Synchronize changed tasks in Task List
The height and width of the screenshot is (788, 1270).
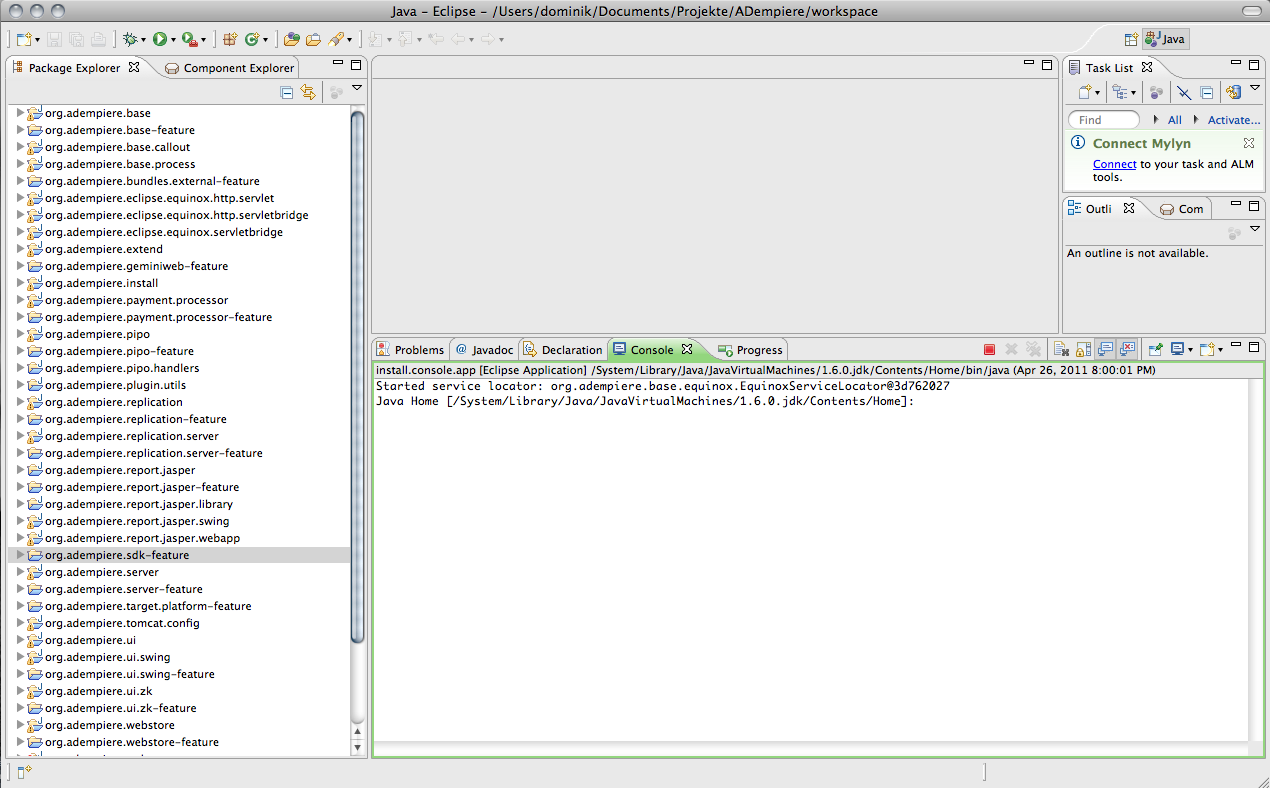coord(1234,92)
